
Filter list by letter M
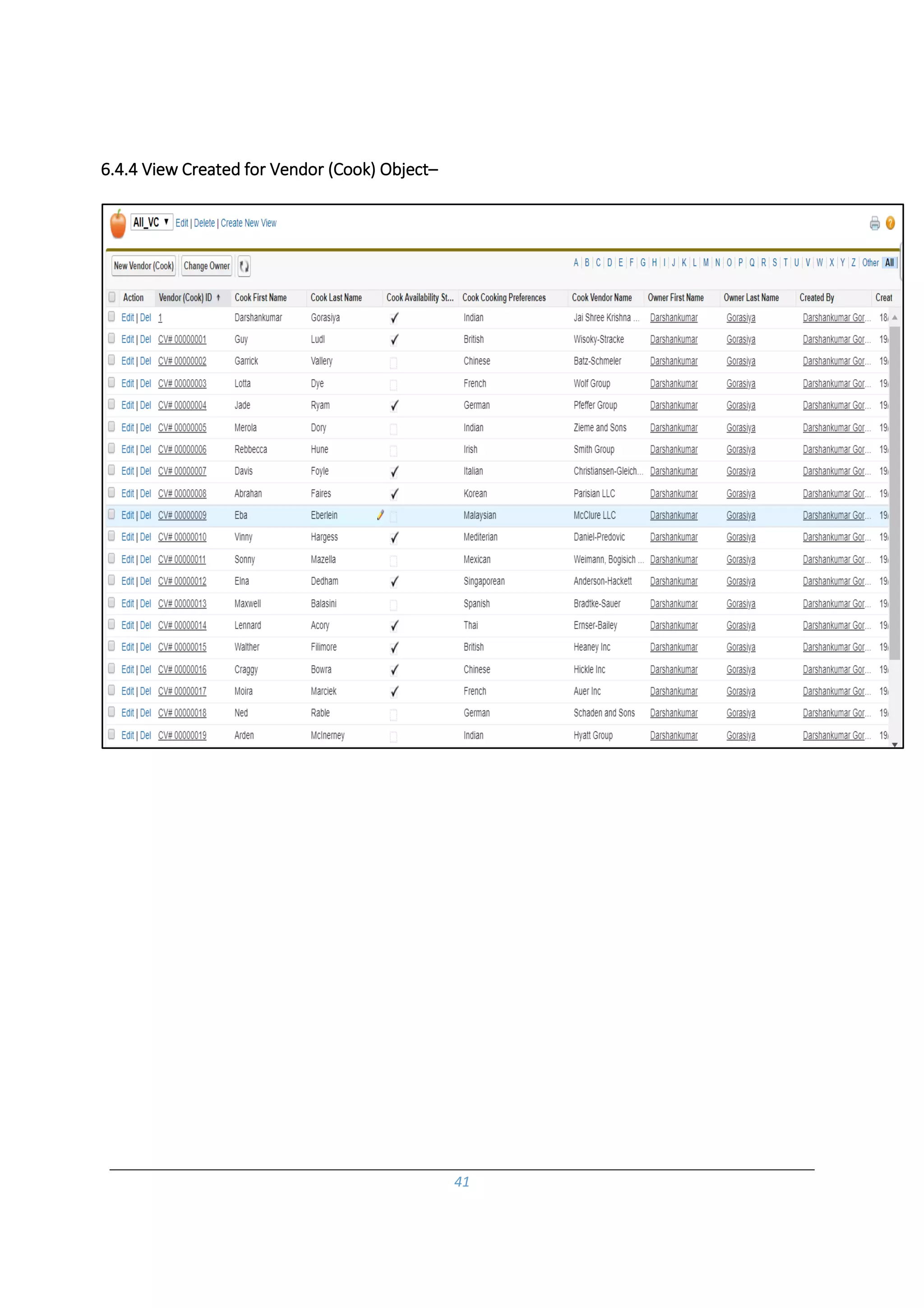click(706, 263)
